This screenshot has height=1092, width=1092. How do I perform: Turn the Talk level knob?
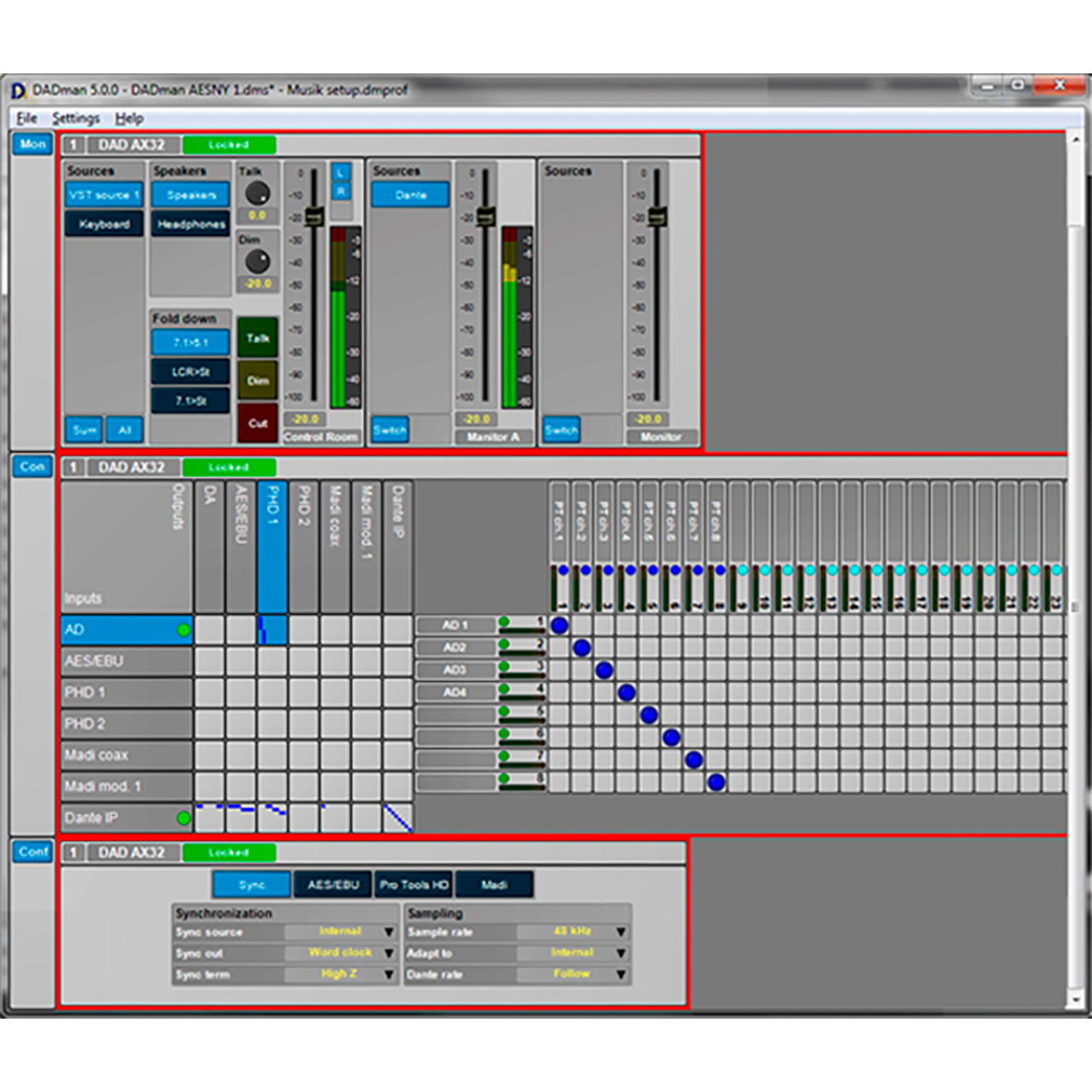[257, 193]
